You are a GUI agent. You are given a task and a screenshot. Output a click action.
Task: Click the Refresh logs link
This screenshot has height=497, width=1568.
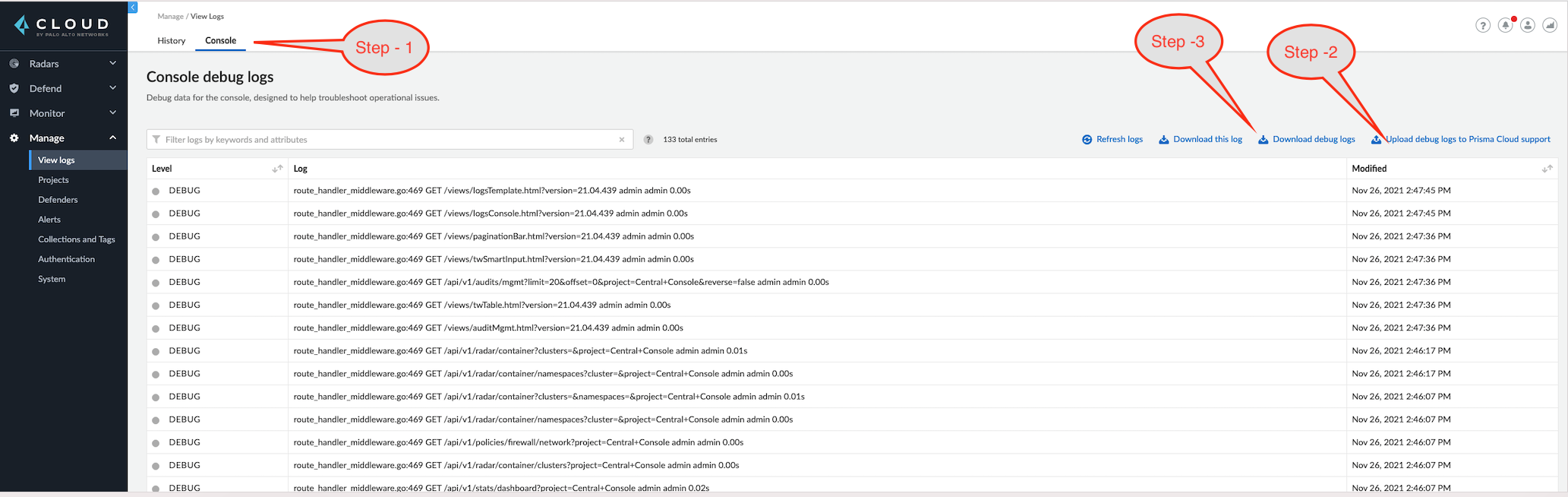click(x=1119, y=139)
